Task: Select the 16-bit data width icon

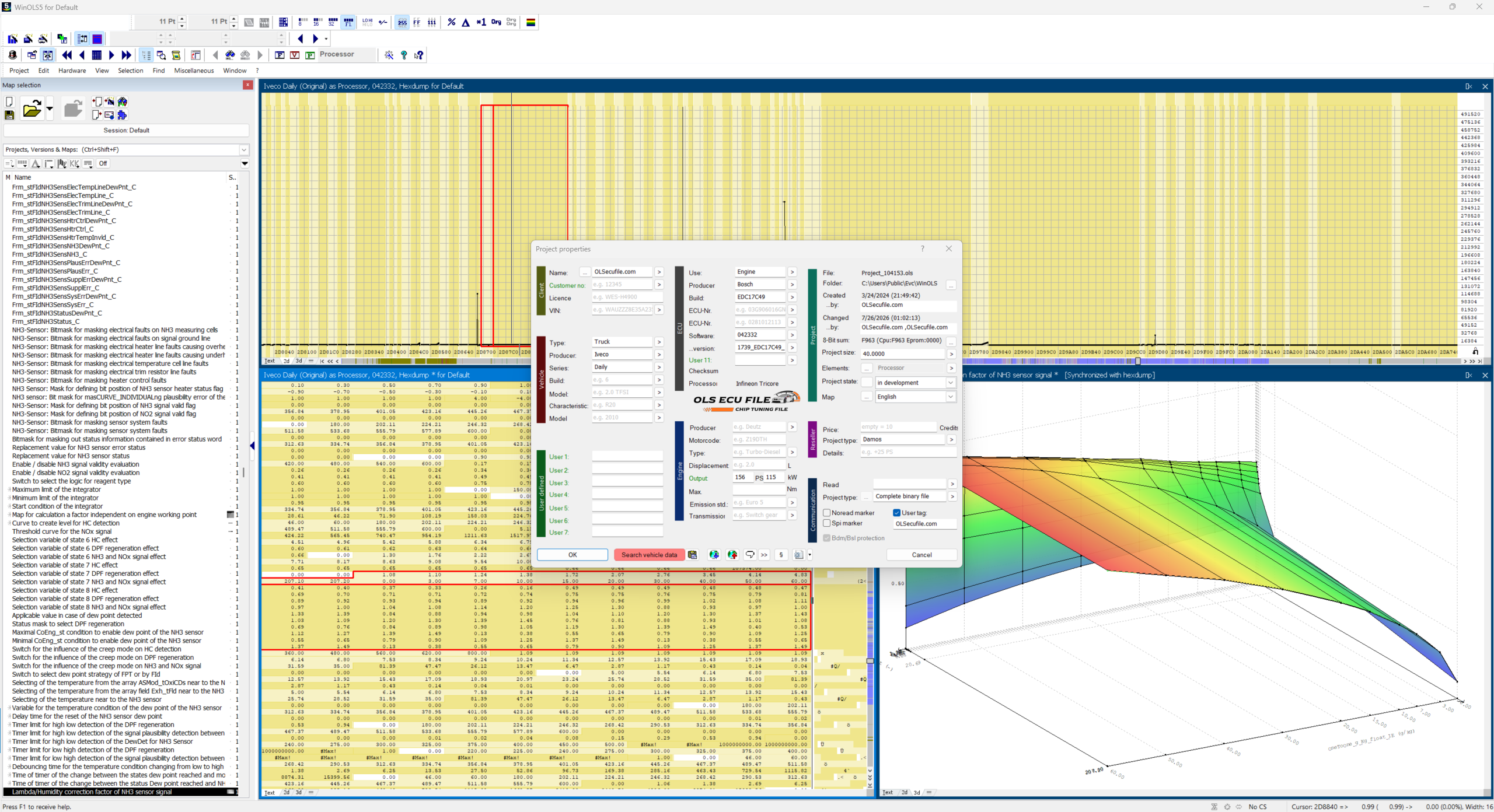Action: [317, 22]
